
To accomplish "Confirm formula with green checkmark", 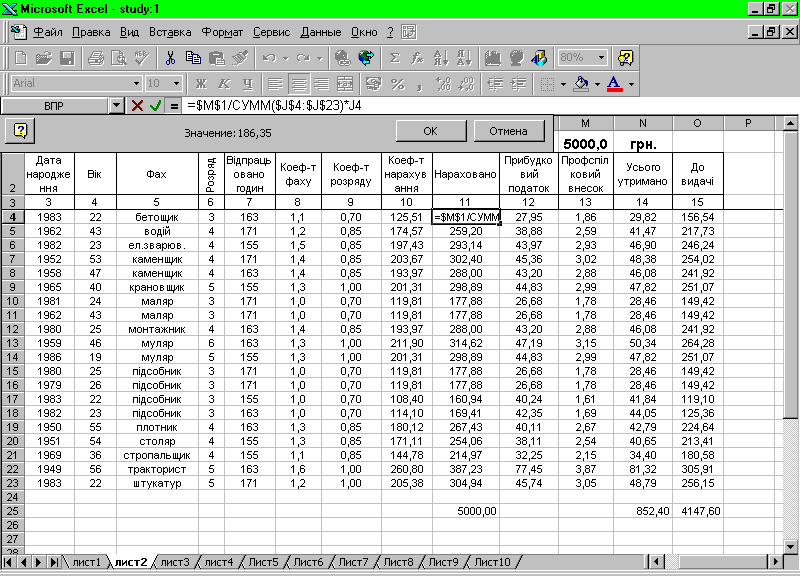I will [x=156, y=106].
